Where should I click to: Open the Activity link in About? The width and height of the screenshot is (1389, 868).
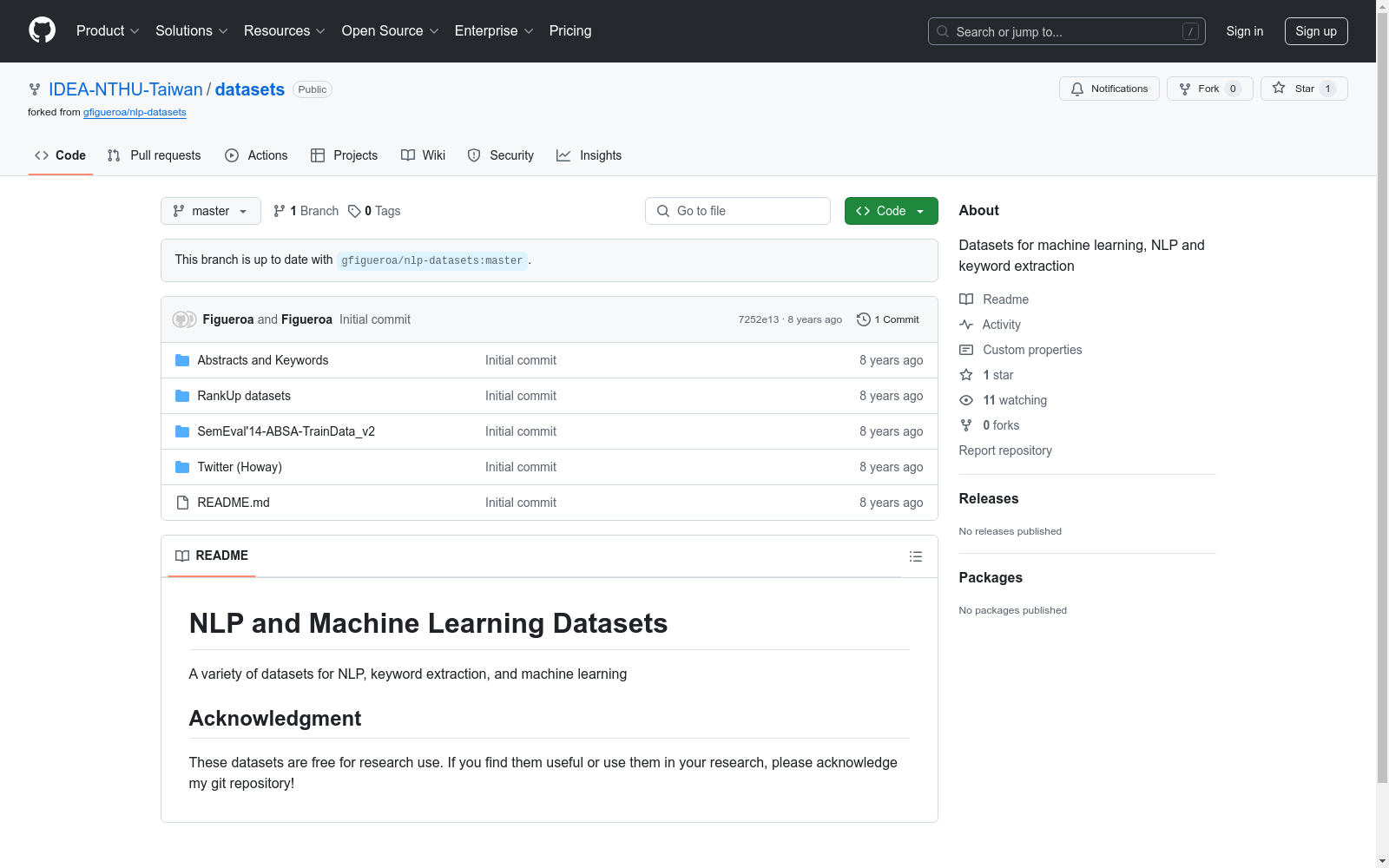(x=990, y=325)
